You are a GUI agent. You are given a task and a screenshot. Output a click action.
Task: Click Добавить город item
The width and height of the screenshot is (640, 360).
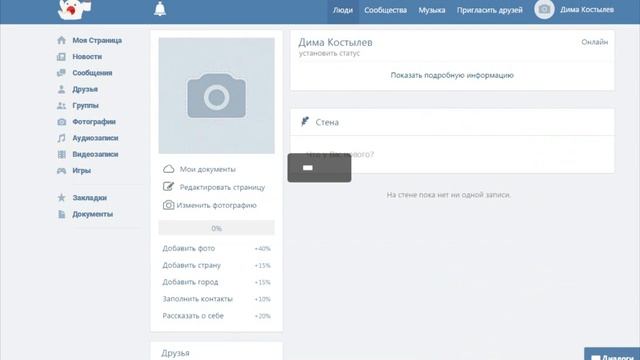216,282
